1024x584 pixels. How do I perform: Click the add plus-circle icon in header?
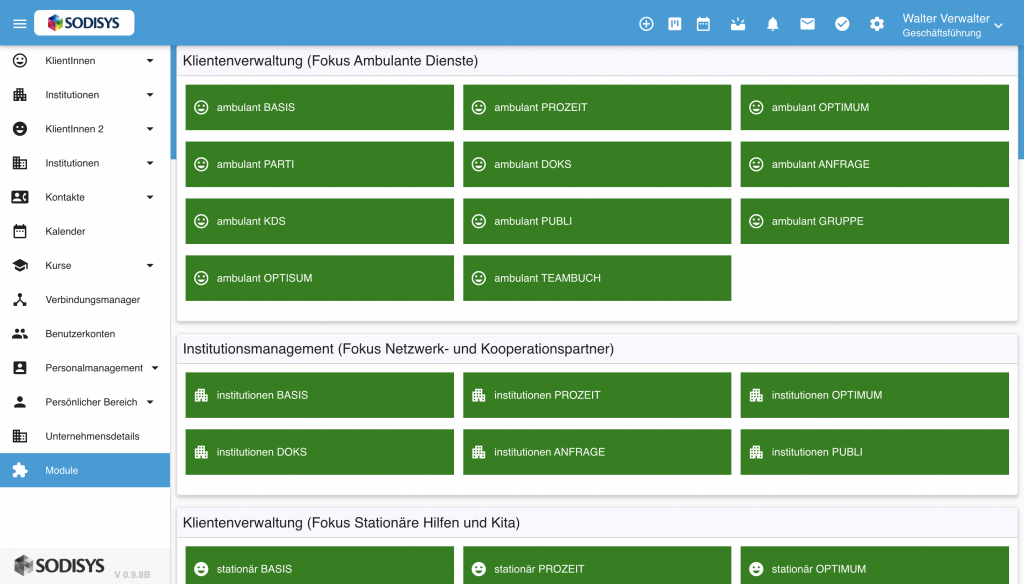click(646, 24)
